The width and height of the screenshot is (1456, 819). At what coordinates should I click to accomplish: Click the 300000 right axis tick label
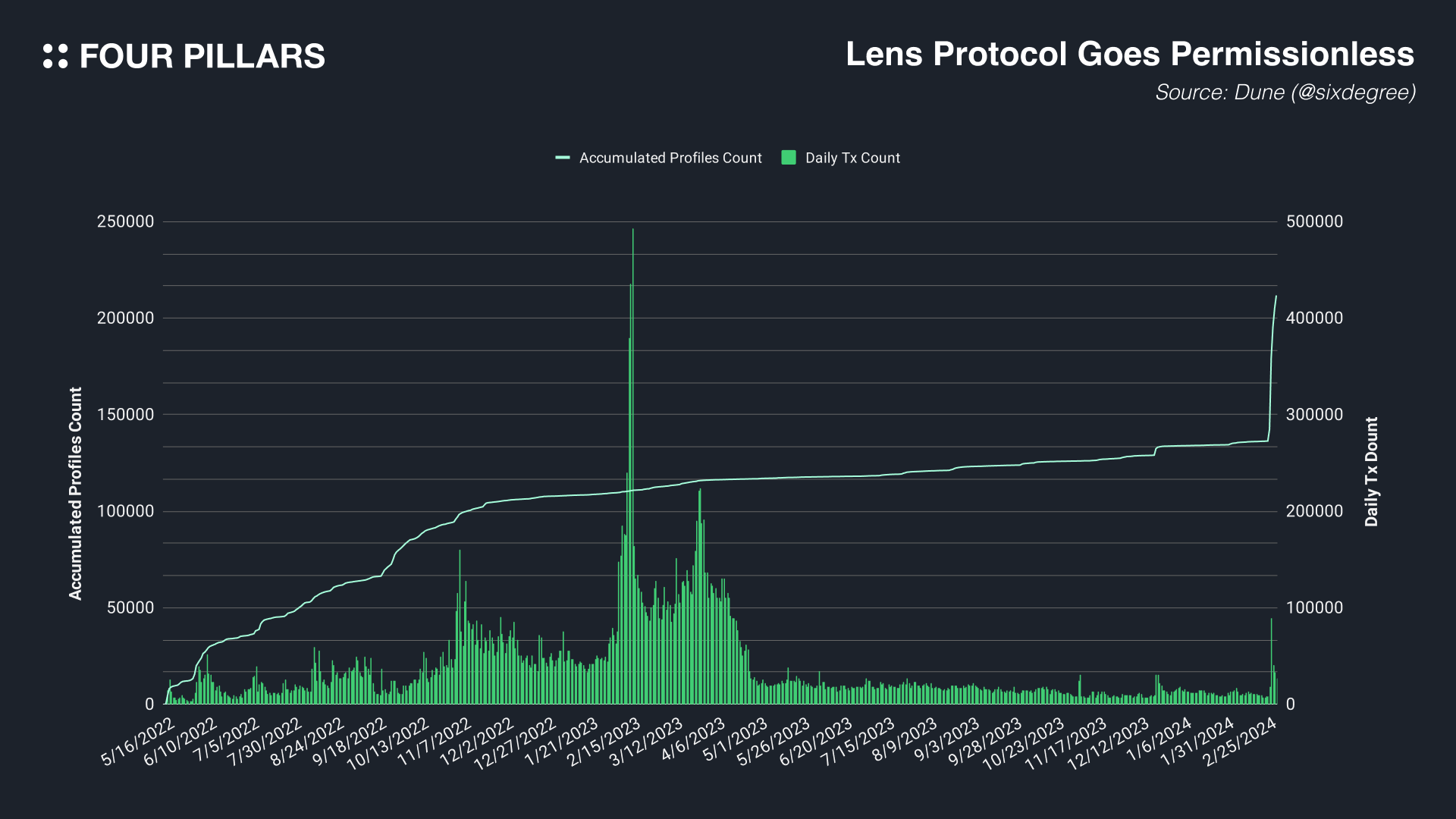1314,415
